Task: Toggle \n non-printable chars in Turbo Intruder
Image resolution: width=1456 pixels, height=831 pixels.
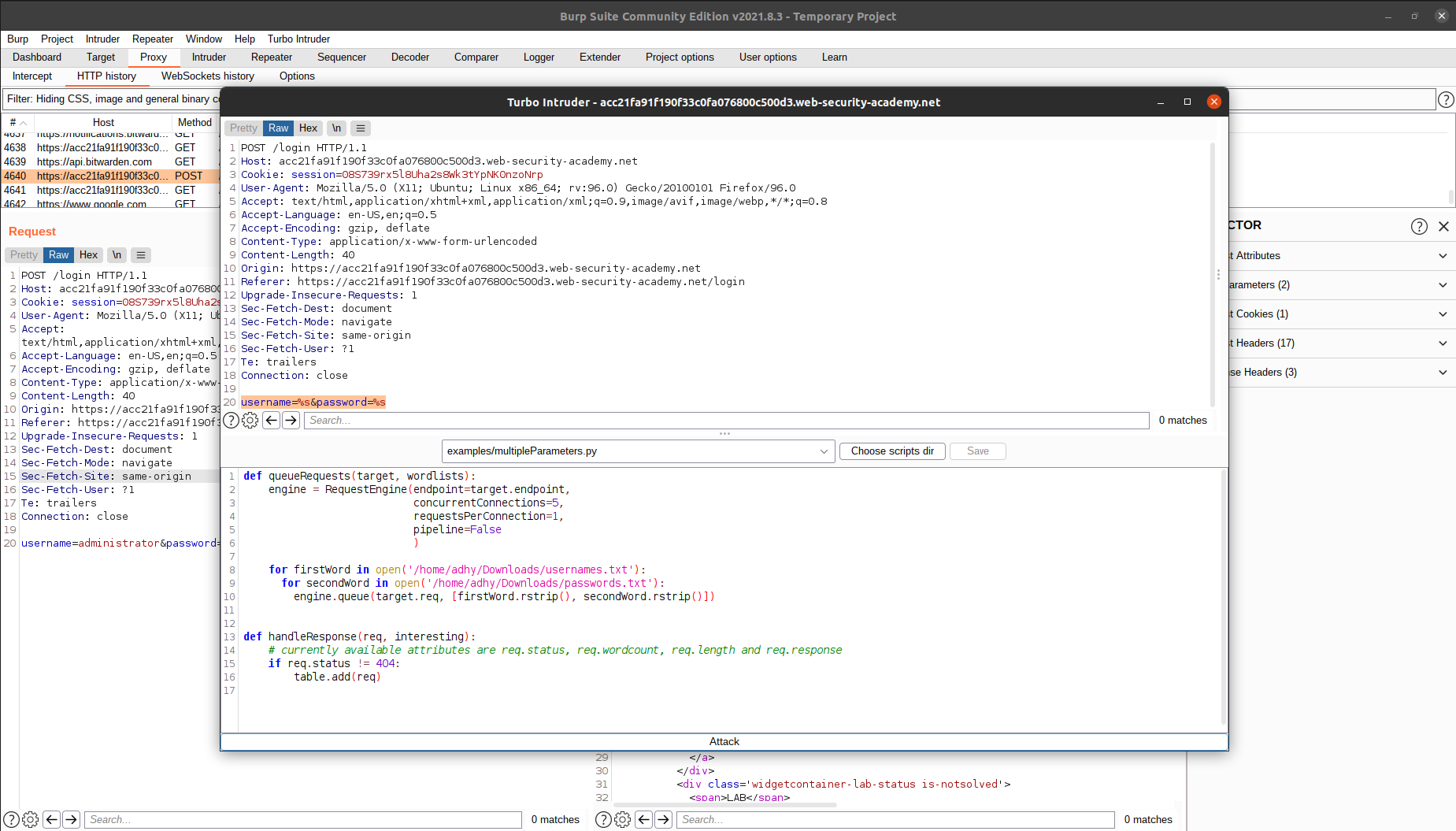Action: [337, 128]
